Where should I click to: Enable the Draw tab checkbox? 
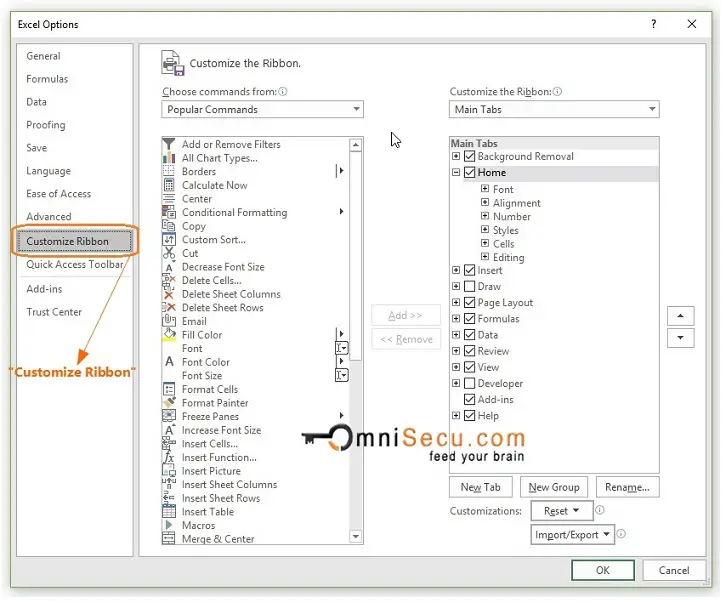click(469, 286)
